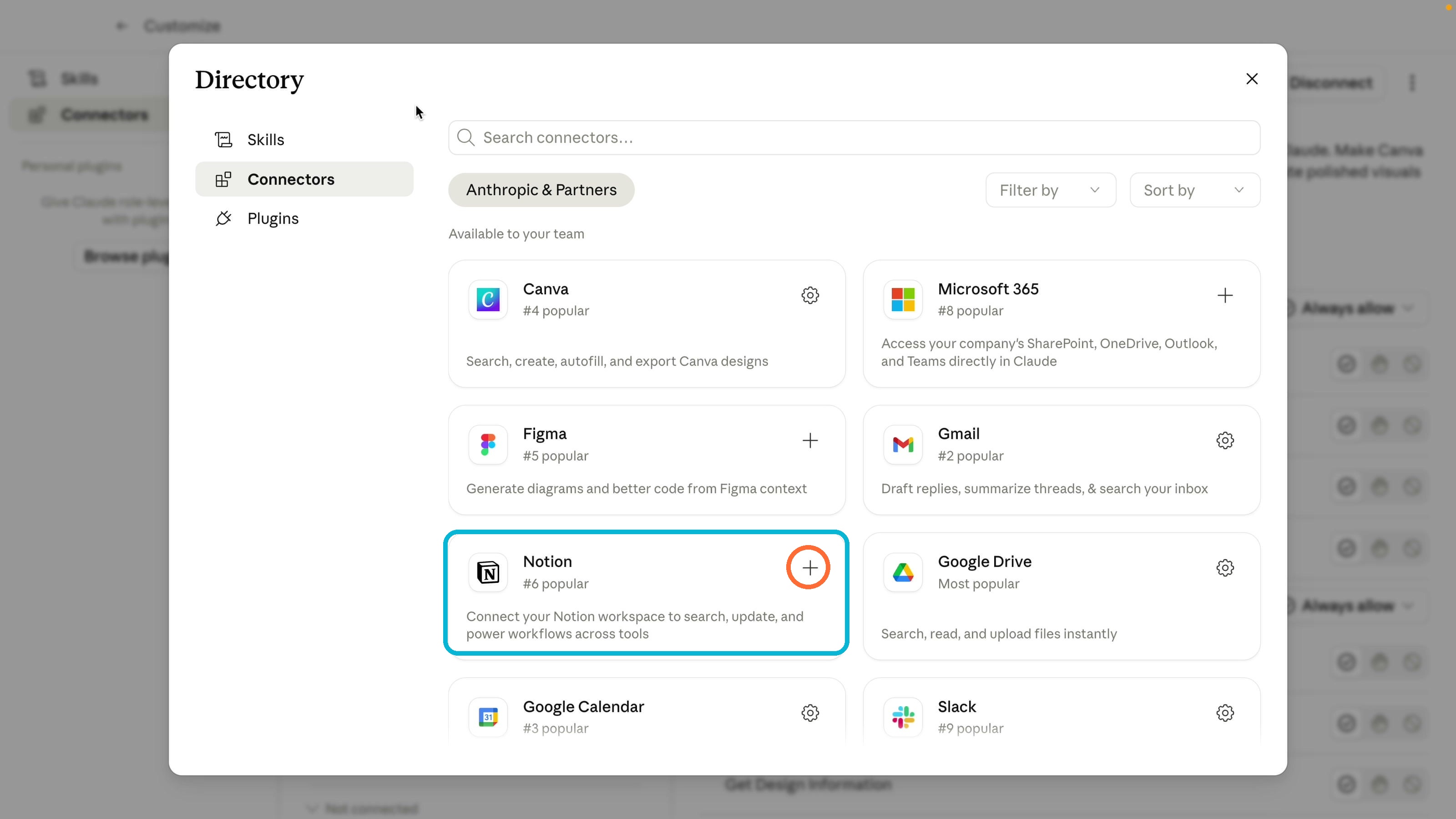
Task: Click the search magnifier icon
Action: click(466, 137)
